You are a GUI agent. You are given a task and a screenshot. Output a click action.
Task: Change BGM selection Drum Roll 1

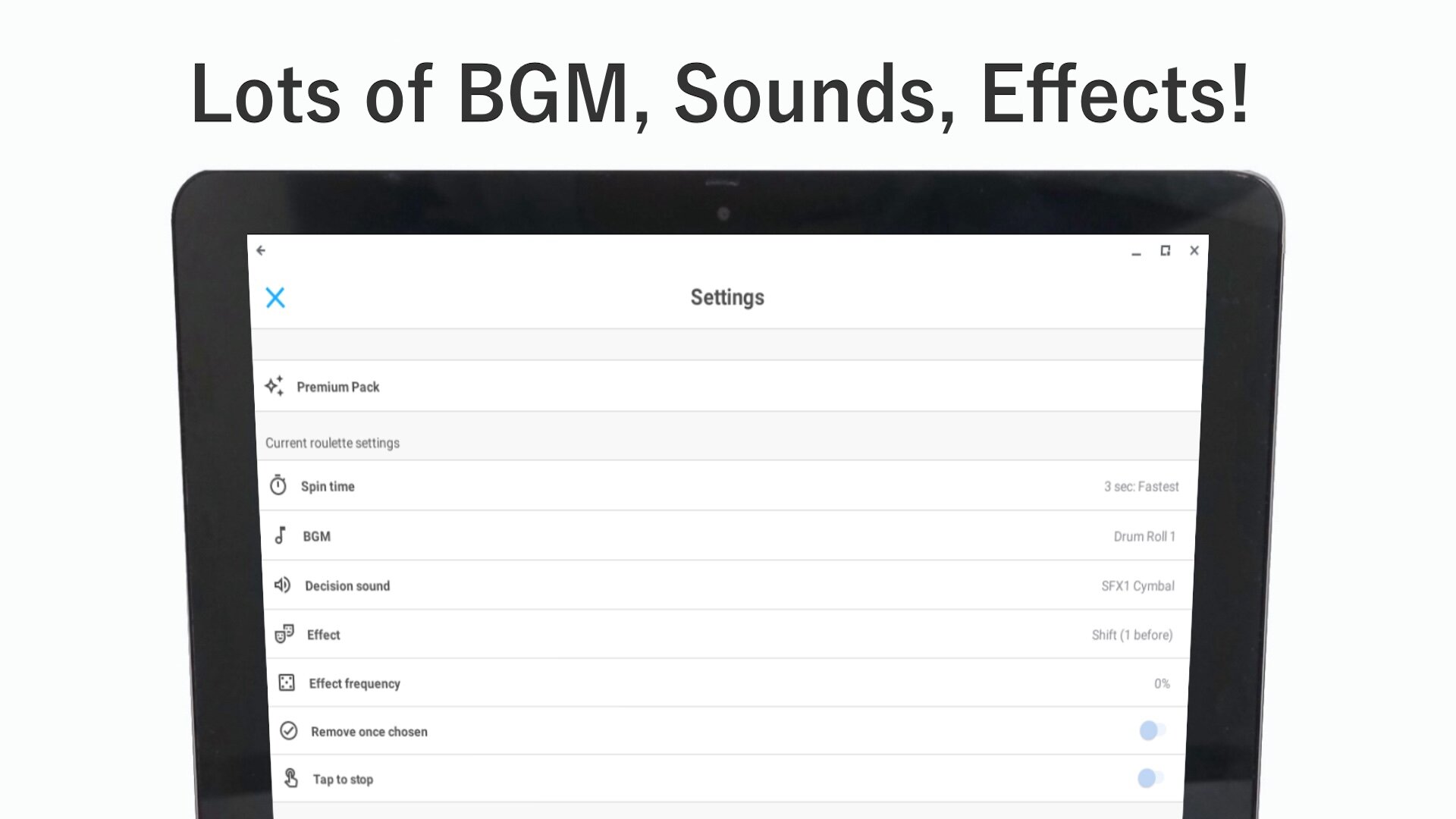click(1144, 536)
